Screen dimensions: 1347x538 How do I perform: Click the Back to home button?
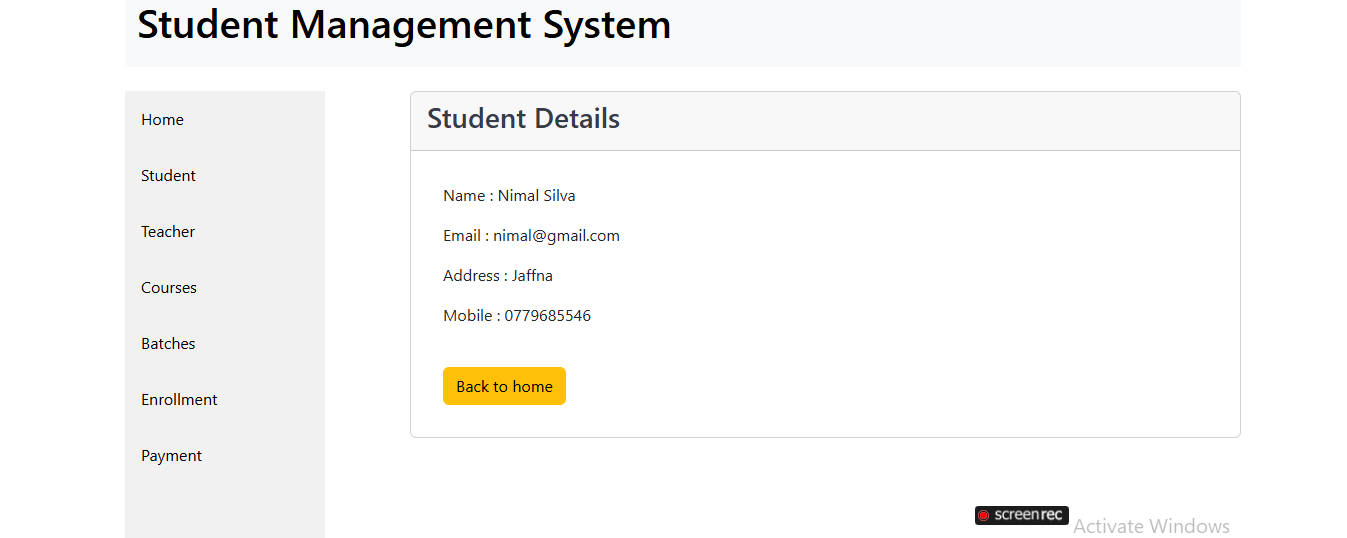[x=504, y=386]
